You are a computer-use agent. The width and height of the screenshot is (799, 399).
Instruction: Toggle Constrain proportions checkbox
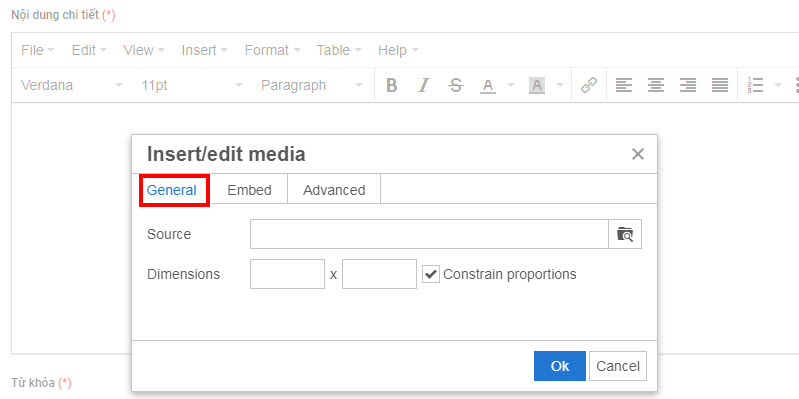431,274
